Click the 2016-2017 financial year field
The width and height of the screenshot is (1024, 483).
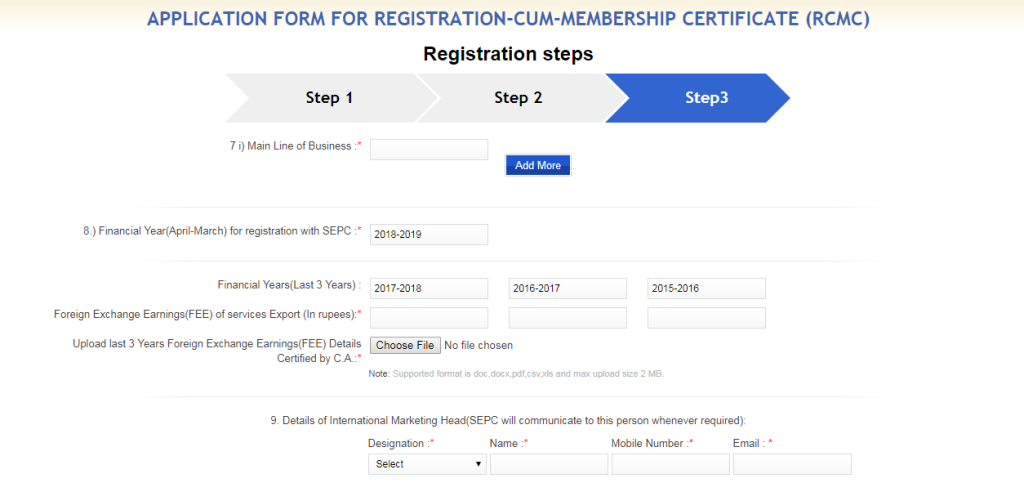click(x=568, y=288)
